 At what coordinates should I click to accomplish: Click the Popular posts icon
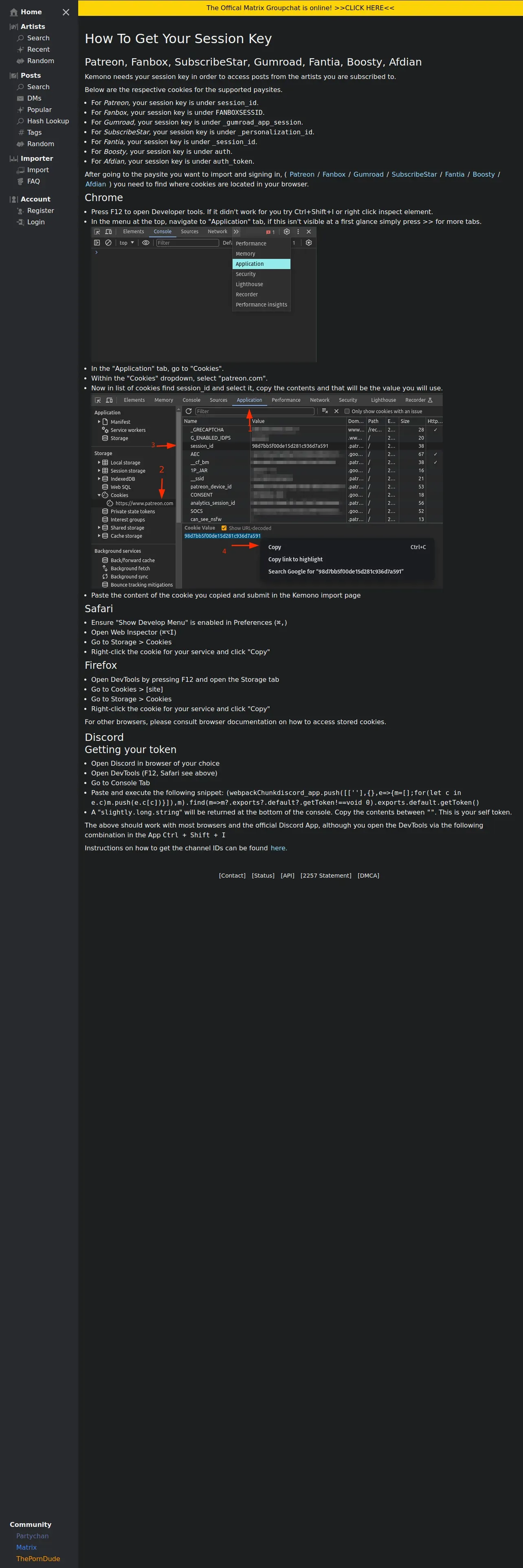[21, 109]
